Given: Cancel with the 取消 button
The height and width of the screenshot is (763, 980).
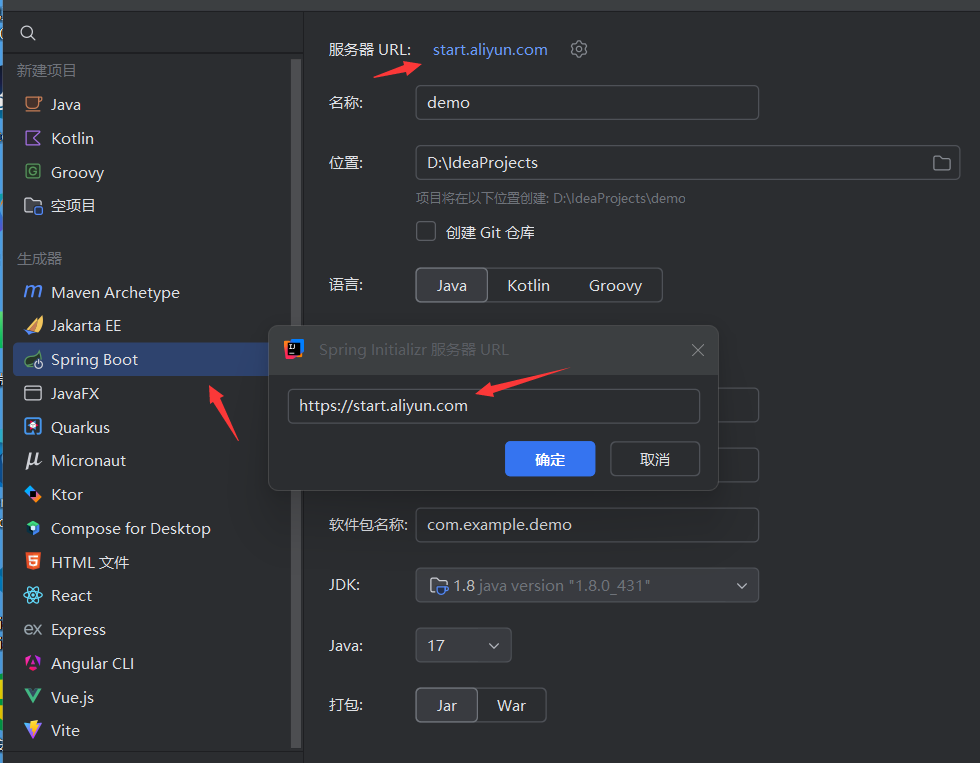Looking at the screenshot, I should tap(654, 459).
